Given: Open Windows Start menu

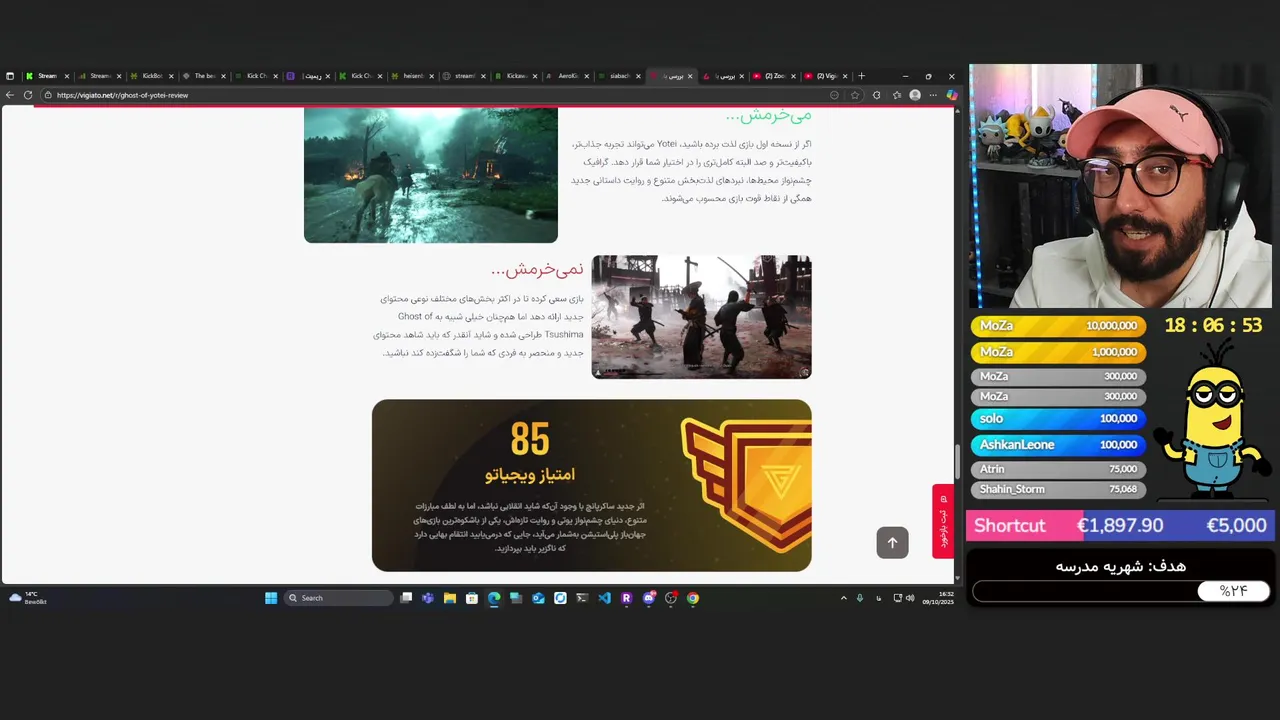Looking at the screenshot, I should [x=271, y=598].
